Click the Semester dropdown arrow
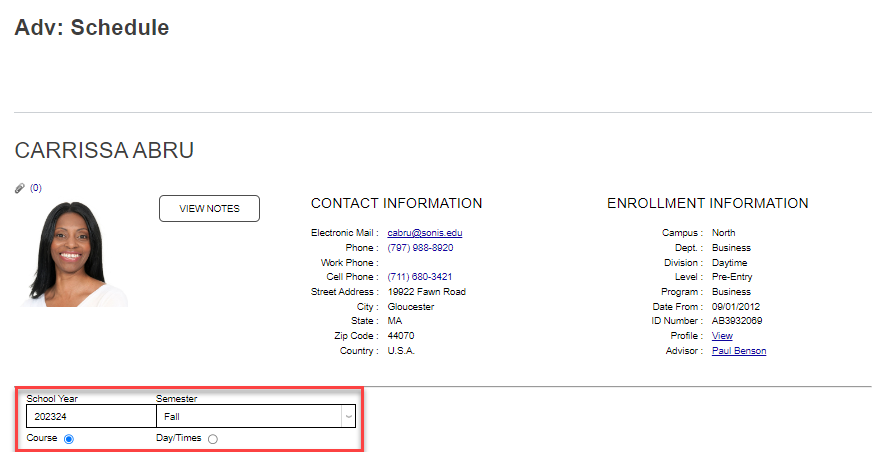880x452 pixels. coord(349,417)
